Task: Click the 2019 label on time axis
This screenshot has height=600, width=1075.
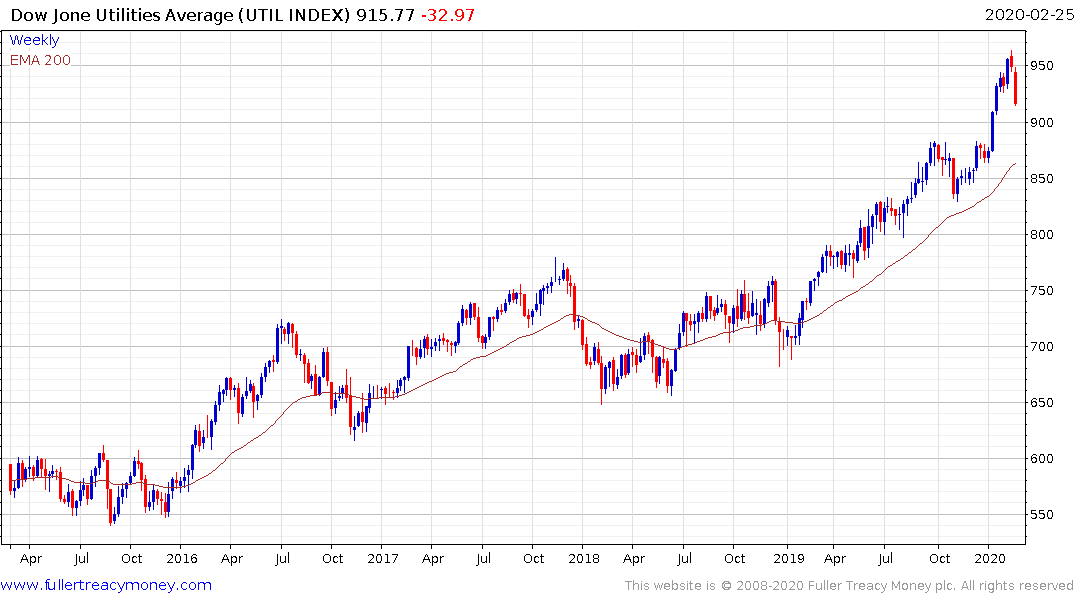Action: (x=788, y=558)
